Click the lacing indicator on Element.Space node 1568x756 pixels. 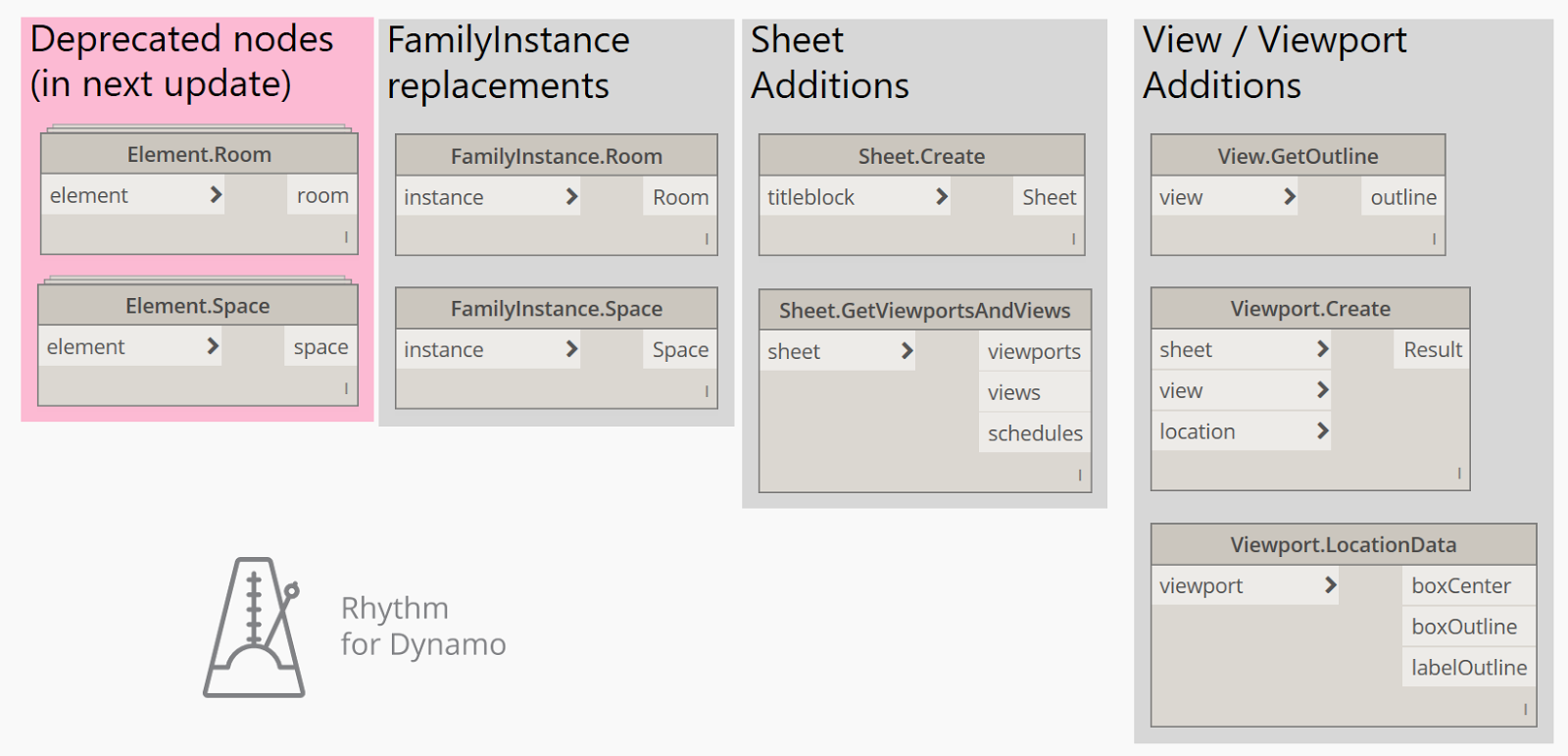coord(346,388)
